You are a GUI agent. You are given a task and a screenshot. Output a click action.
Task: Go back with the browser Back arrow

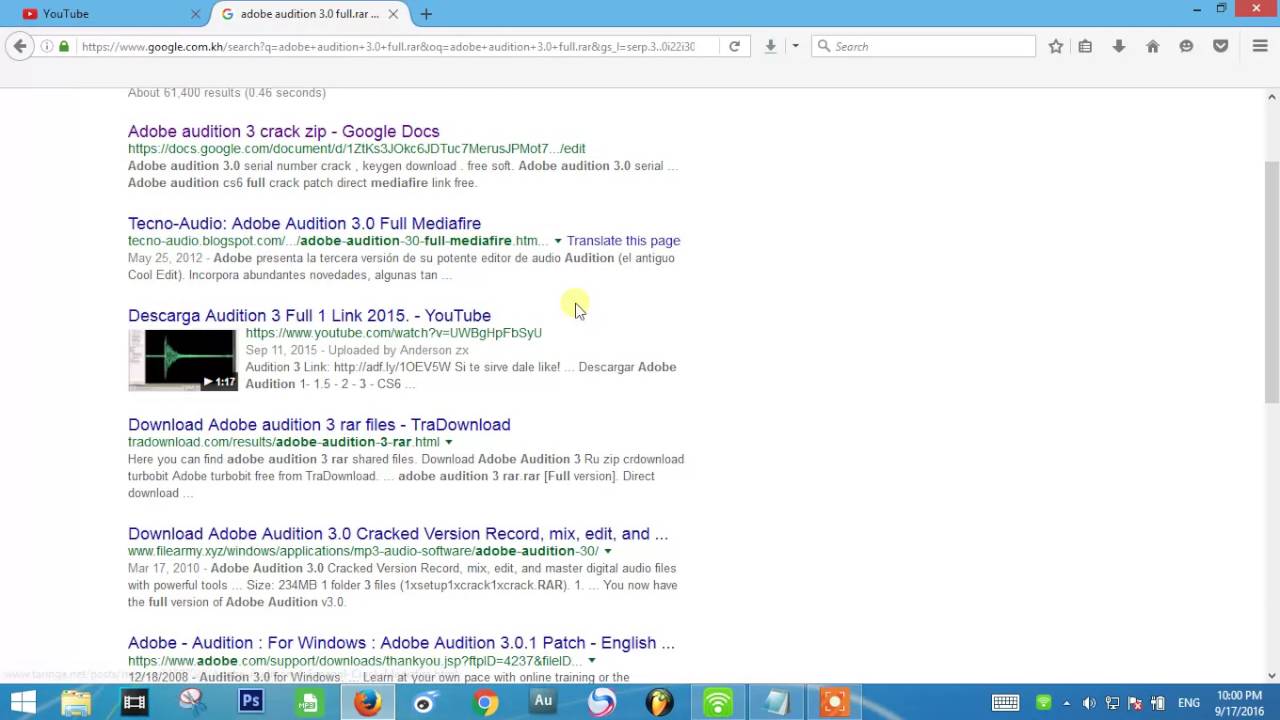tap(20, 46)
